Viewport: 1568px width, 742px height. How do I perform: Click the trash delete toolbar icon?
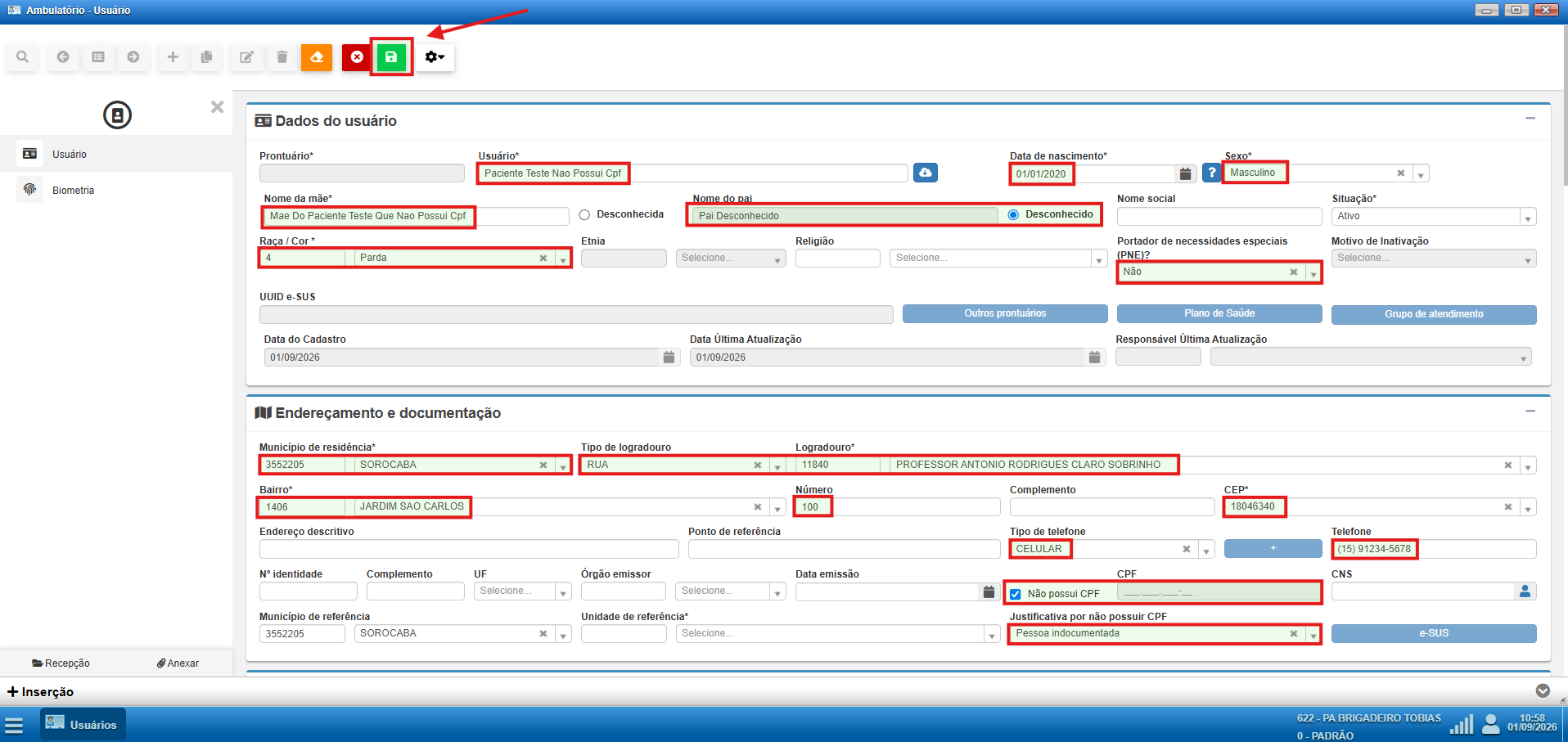[282, 57]
